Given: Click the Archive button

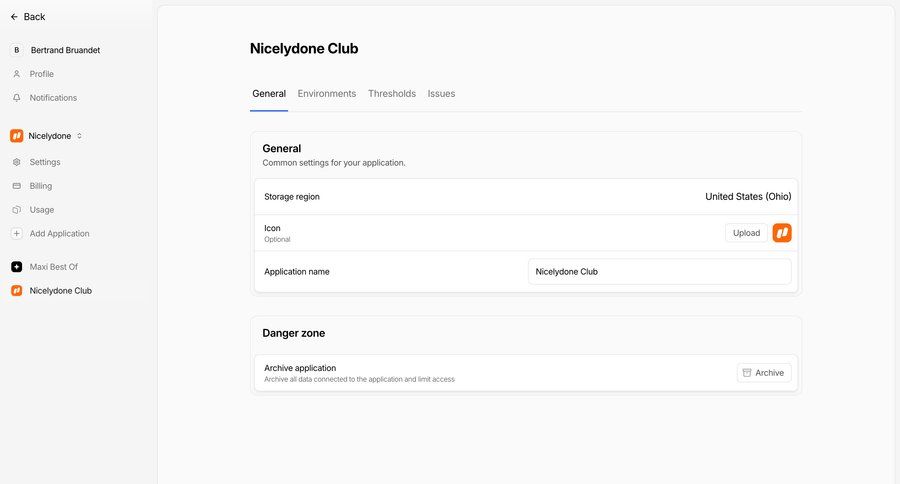Looking at the screenshot, I should coord(764,373).
